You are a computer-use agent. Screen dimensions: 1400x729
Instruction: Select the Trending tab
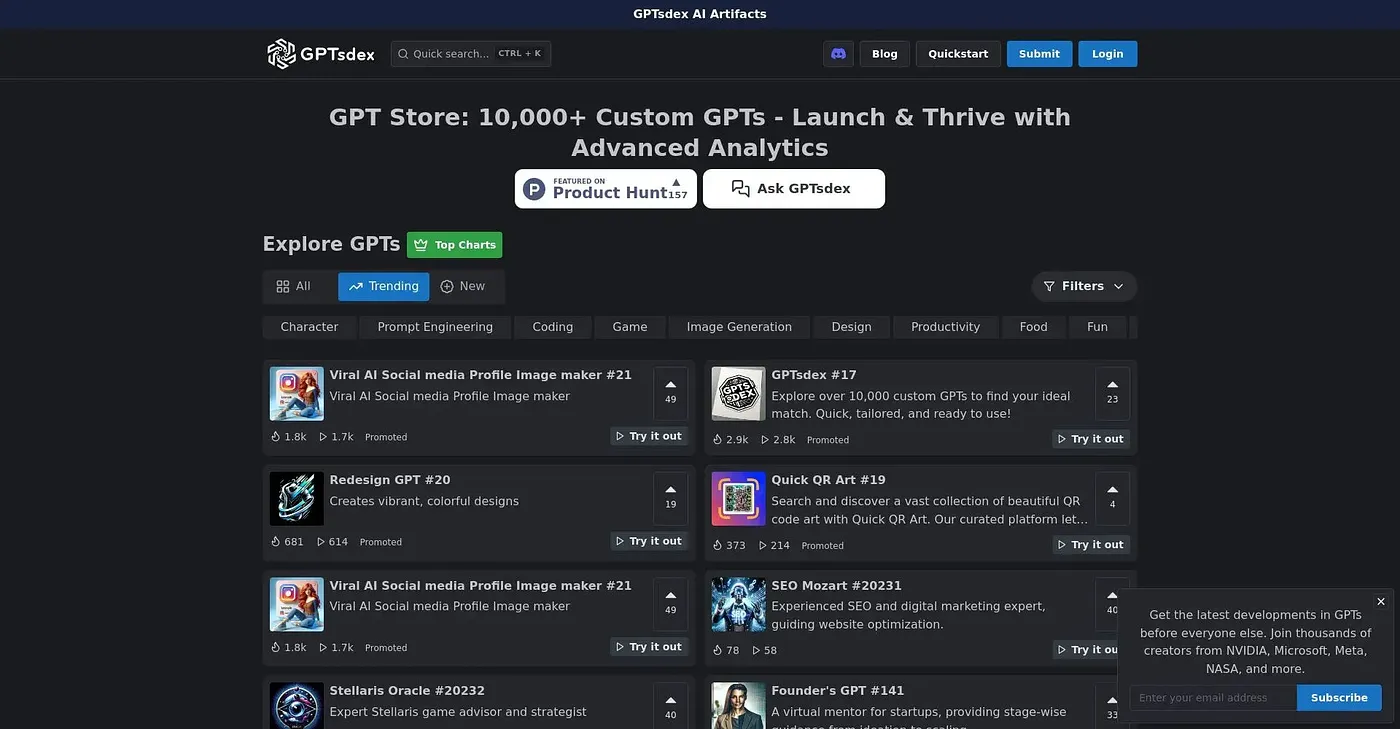tap(384, 287)
